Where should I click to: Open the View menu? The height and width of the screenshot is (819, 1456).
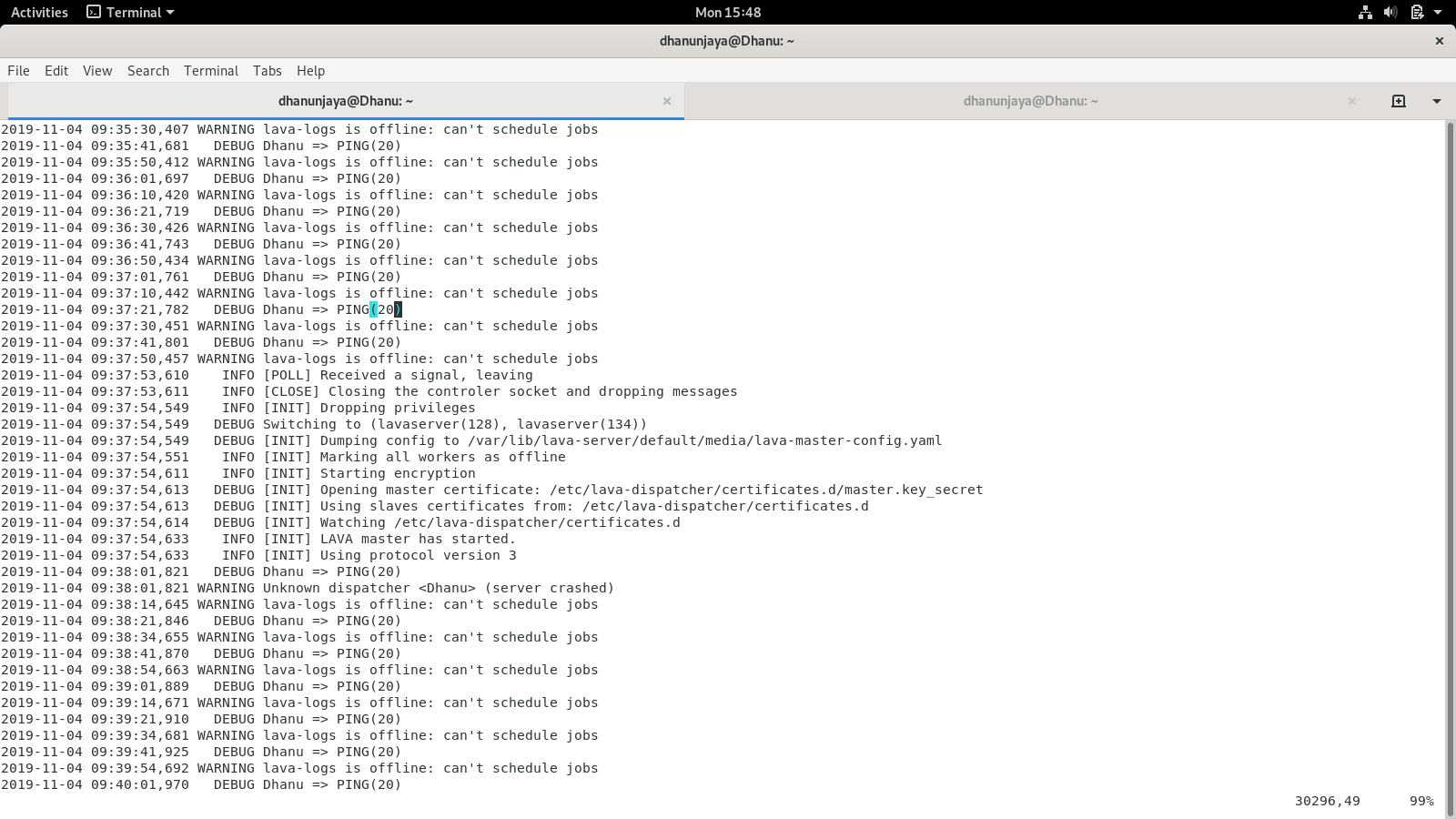pos(97,71)
